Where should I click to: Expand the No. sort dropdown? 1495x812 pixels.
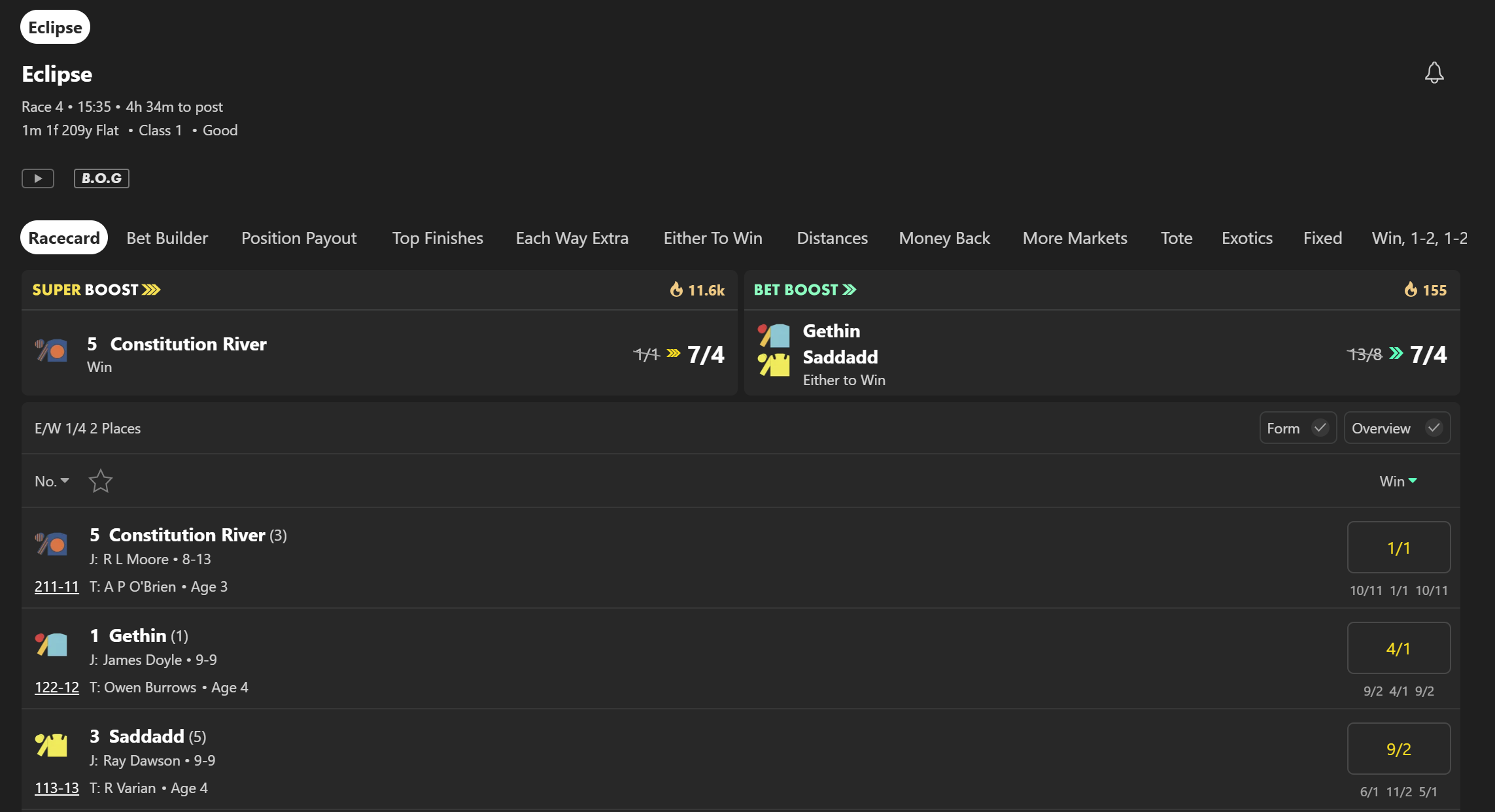click(52, 481)
